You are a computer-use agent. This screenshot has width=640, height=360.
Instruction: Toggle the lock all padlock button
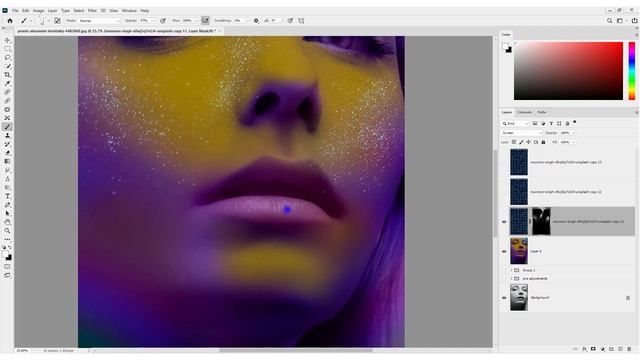(x=543, y=142)
